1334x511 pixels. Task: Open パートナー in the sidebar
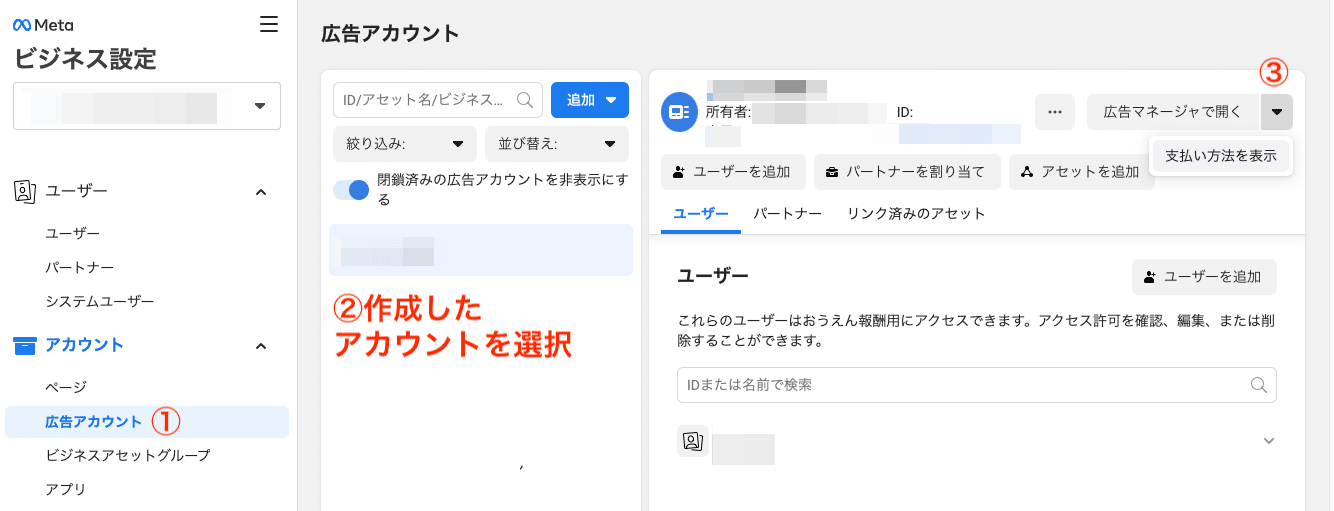click(80, 267)
